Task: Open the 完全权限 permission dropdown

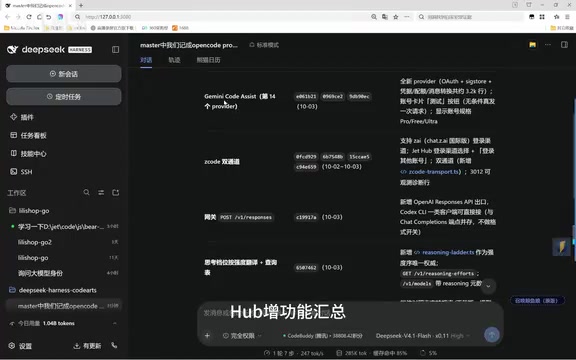Action: click(242, 336)
